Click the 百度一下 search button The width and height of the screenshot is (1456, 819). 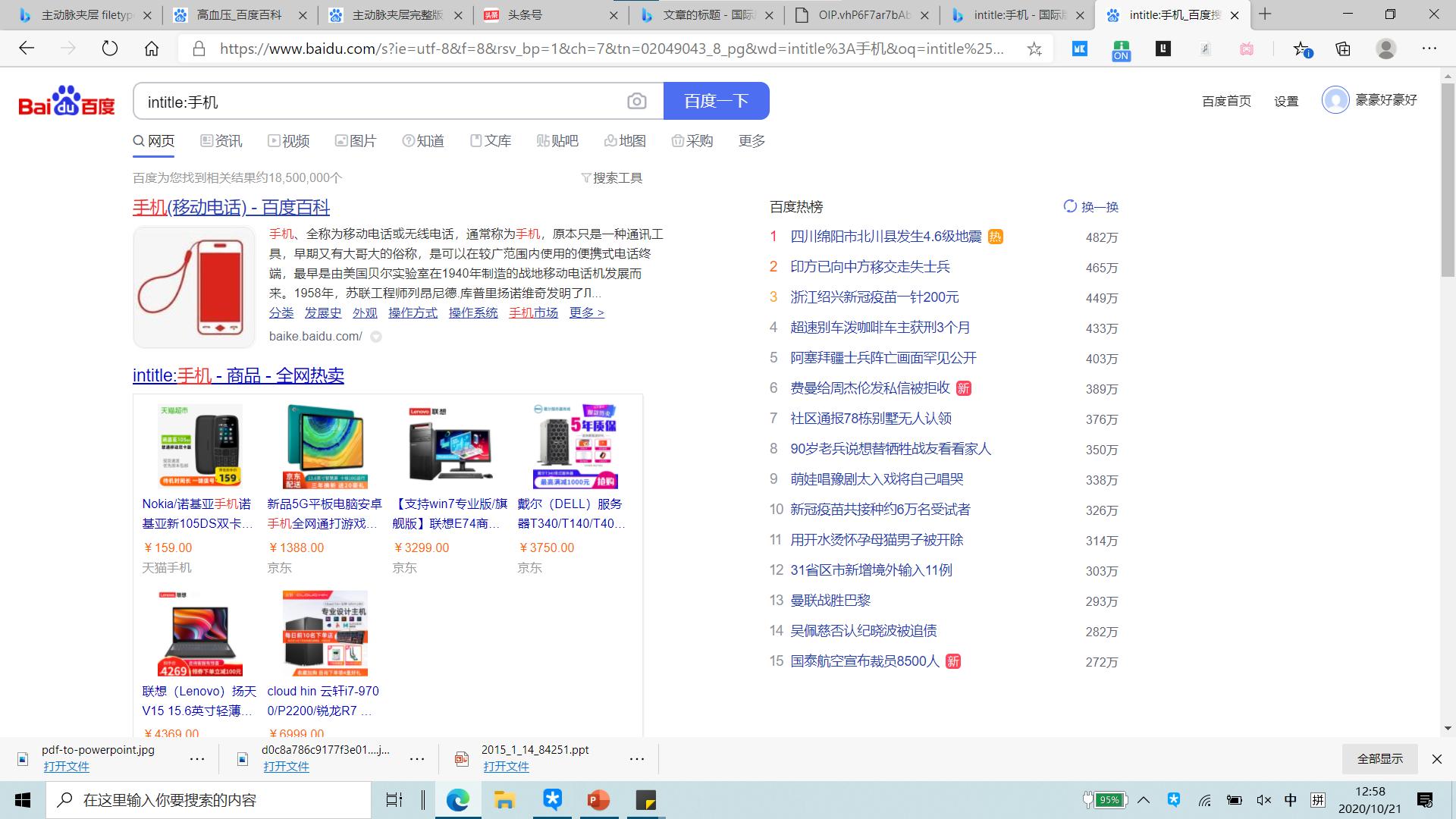point(716,100)
